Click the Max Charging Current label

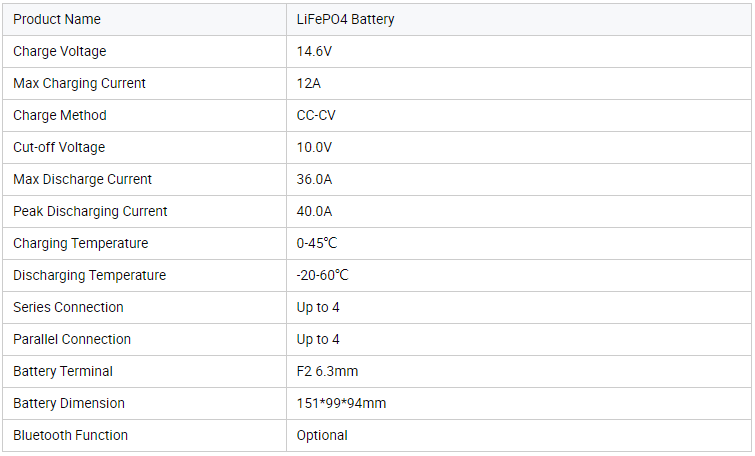point(80,84)
